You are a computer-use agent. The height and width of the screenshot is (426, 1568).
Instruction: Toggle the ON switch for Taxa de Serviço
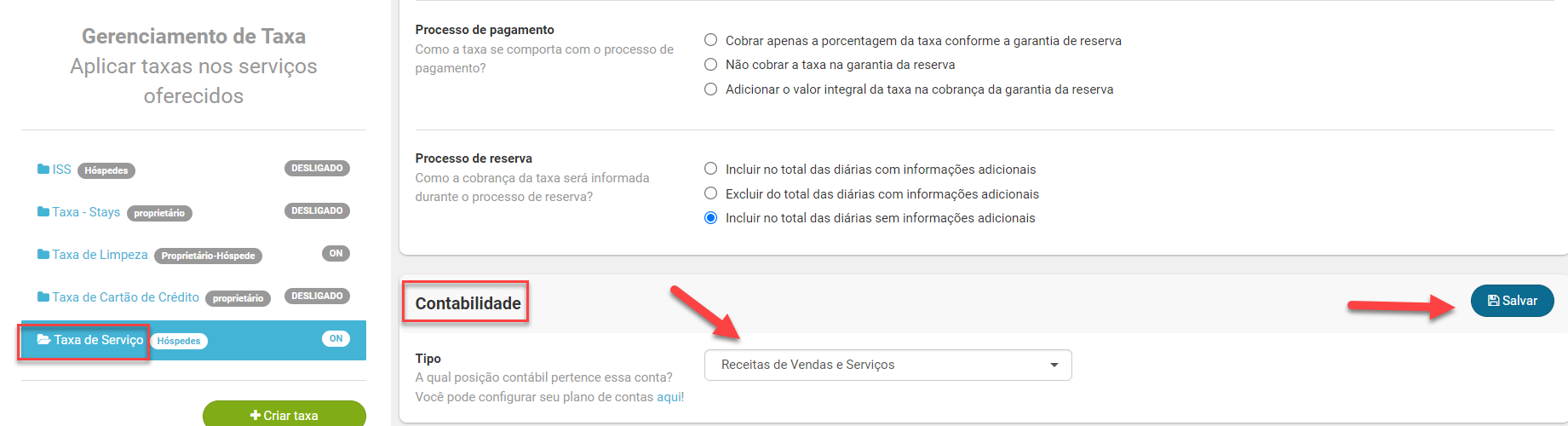click(x=336, y=339)
